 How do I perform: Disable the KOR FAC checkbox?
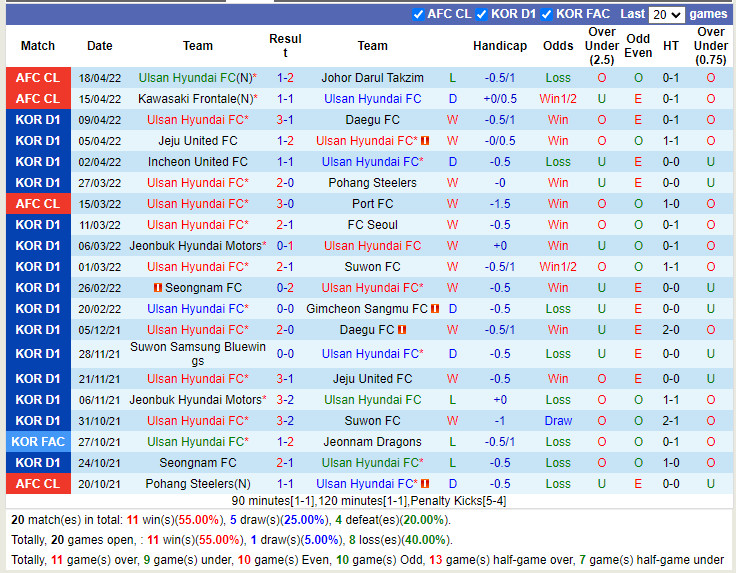[x=547, y=14]
